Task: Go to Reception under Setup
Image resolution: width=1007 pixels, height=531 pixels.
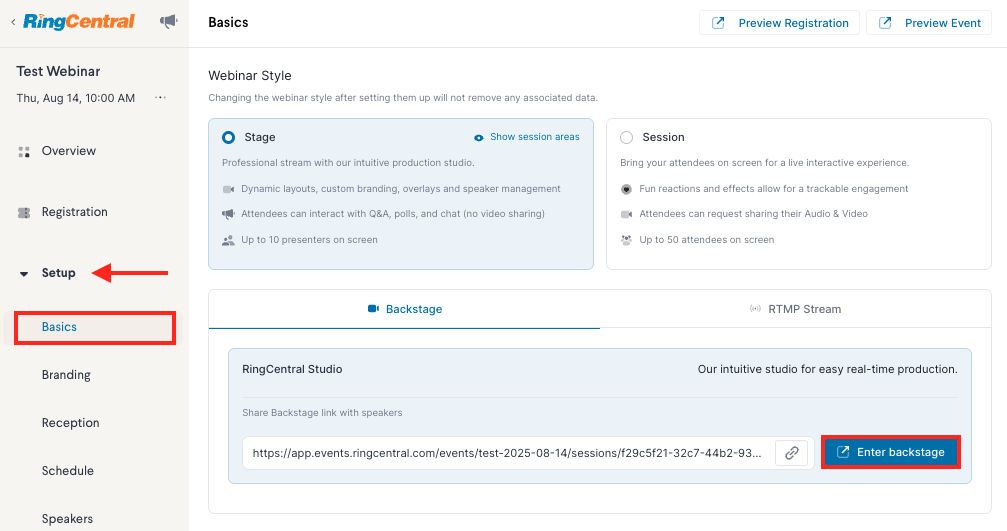Action: (x=71, y=423)
